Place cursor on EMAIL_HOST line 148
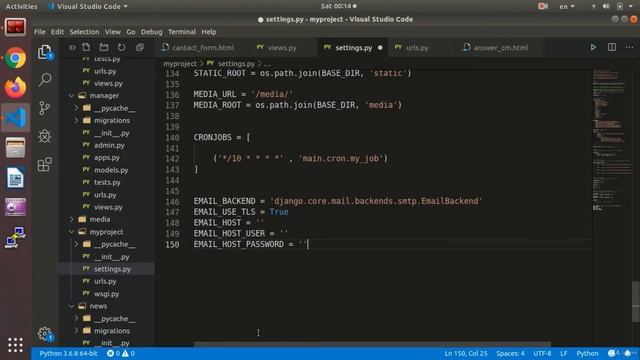The height and width of the screenshot is (360, 640). pos(229,222)
